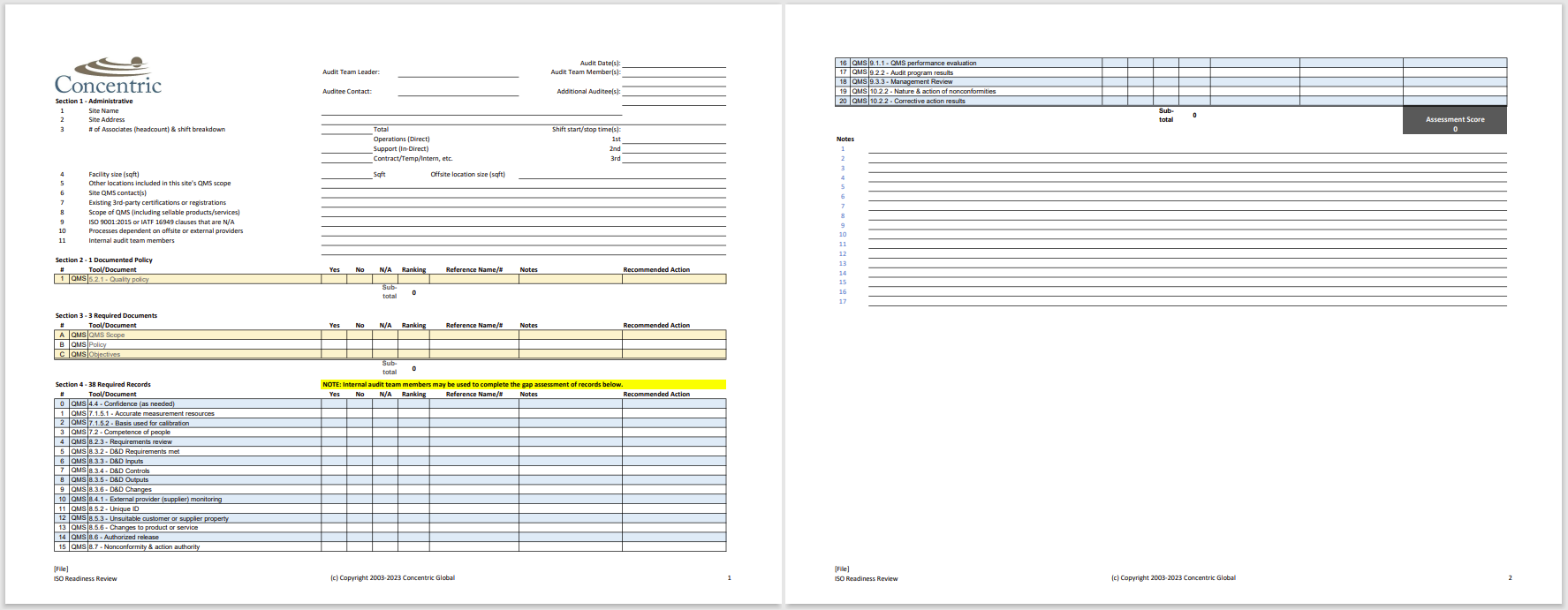The width and height of the screenshot is (1568, 610).
Task: Click the 'Audit Date(s):' label
Action: 600,64
